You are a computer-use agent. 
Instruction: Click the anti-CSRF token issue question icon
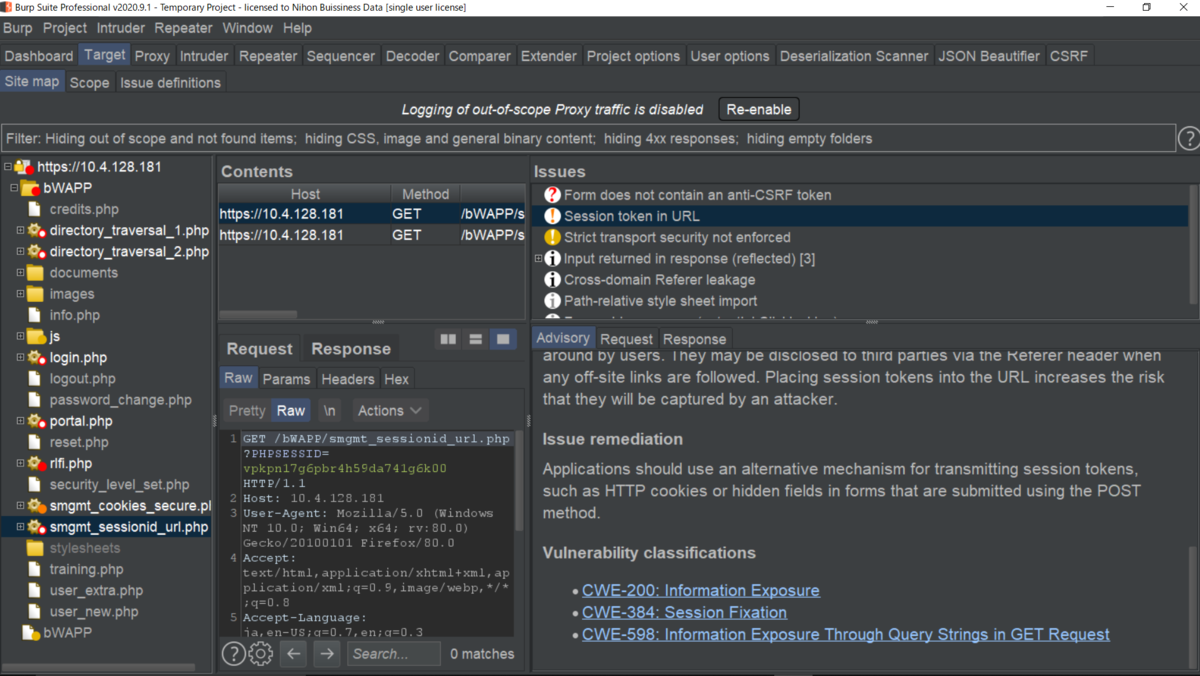[552, 195]
